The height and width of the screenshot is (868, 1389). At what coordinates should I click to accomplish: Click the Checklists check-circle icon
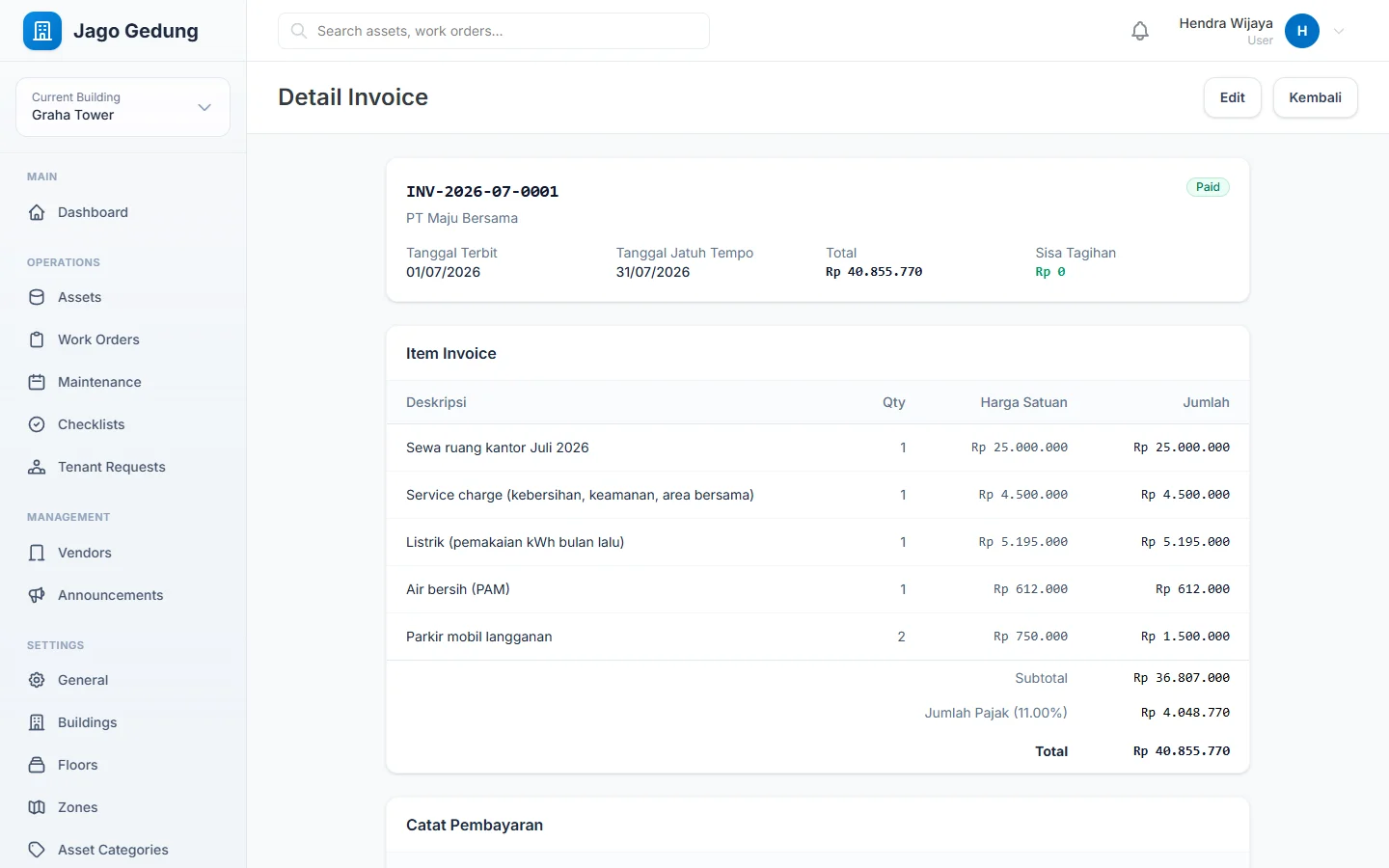coord(37,424)
